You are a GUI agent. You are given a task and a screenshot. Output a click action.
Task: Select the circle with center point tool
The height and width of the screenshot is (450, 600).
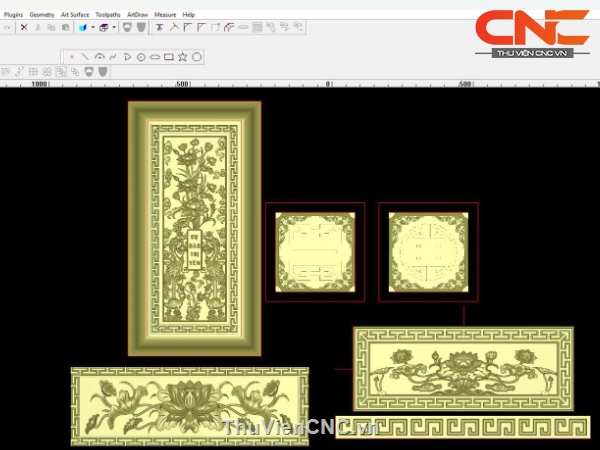[x=141, y=57]
